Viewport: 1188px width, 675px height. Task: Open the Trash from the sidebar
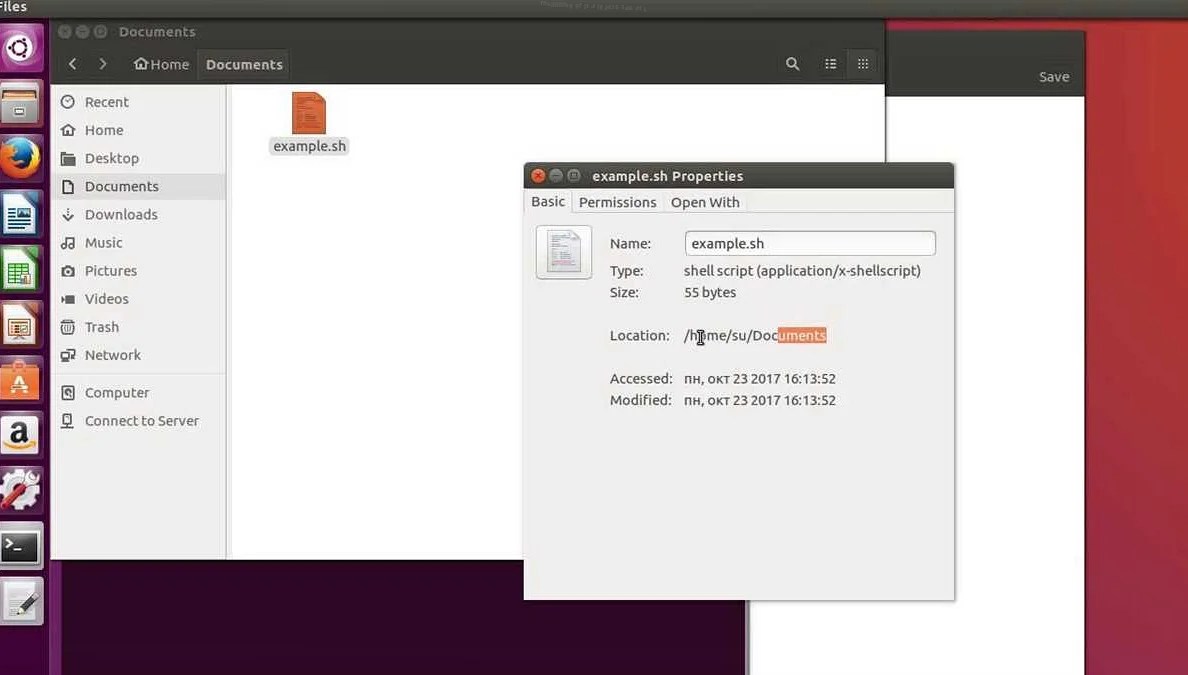coord(101,326)
